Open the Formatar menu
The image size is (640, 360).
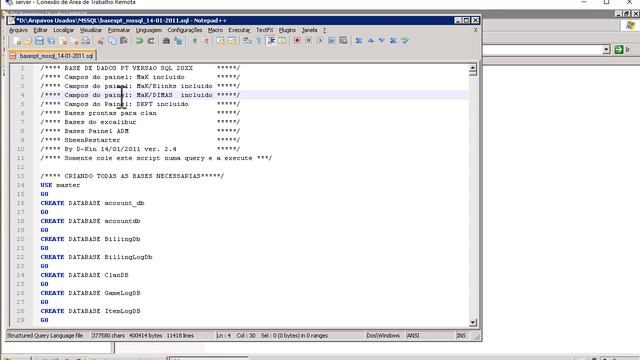[119, 30]
